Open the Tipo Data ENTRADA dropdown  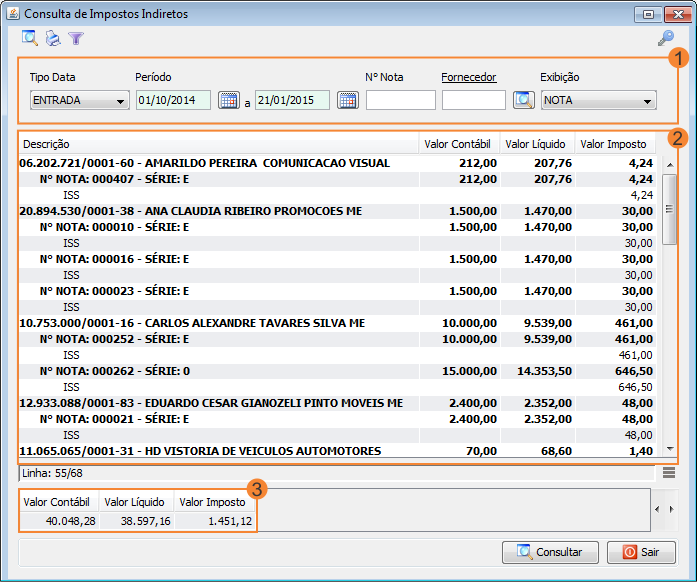[x=80, y=100]
